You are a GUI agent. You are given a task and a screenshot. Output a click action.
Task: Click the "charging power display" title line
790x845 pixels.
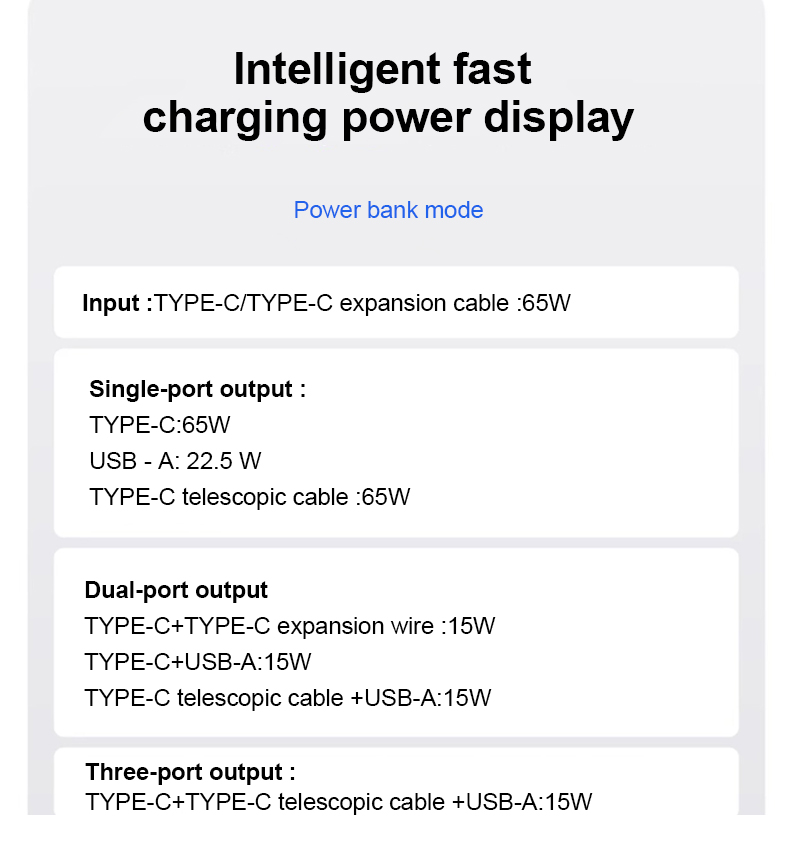tap(388, 118)
